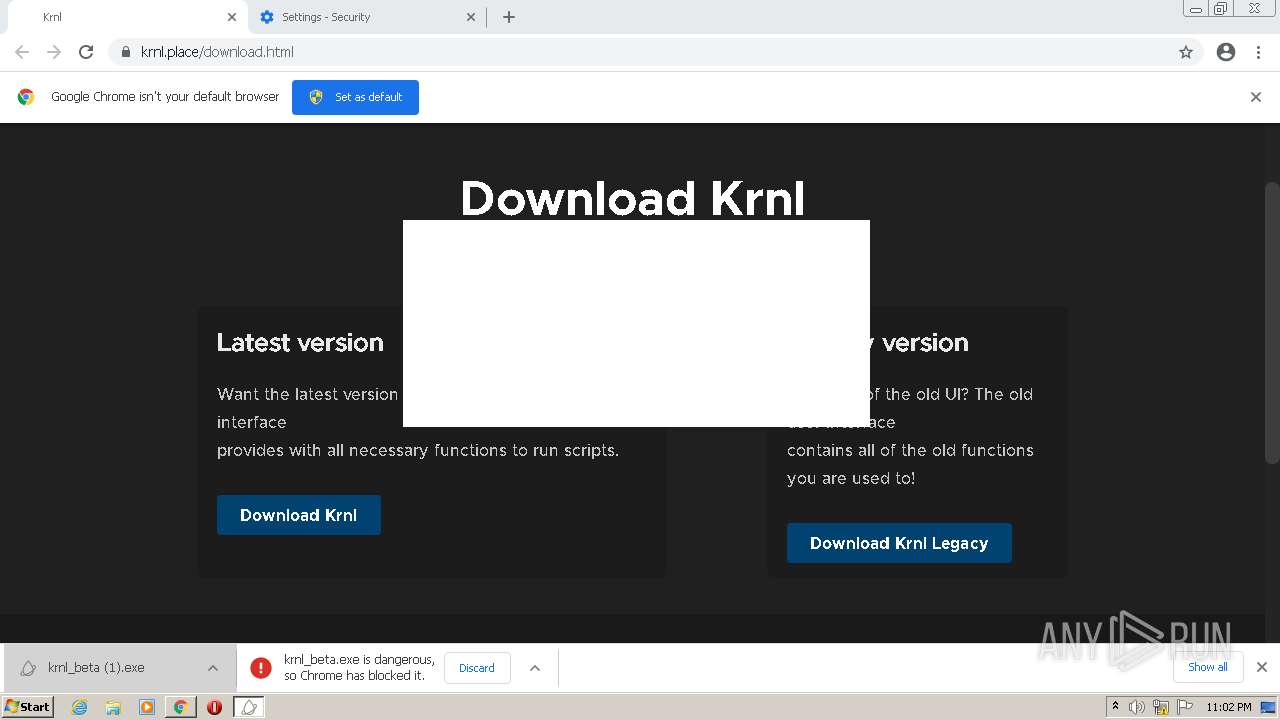Viewport: 1280px width, 720px height.
Task: Expand options for krnl_beta (1).exe download
Action: (x=213, y=668)
